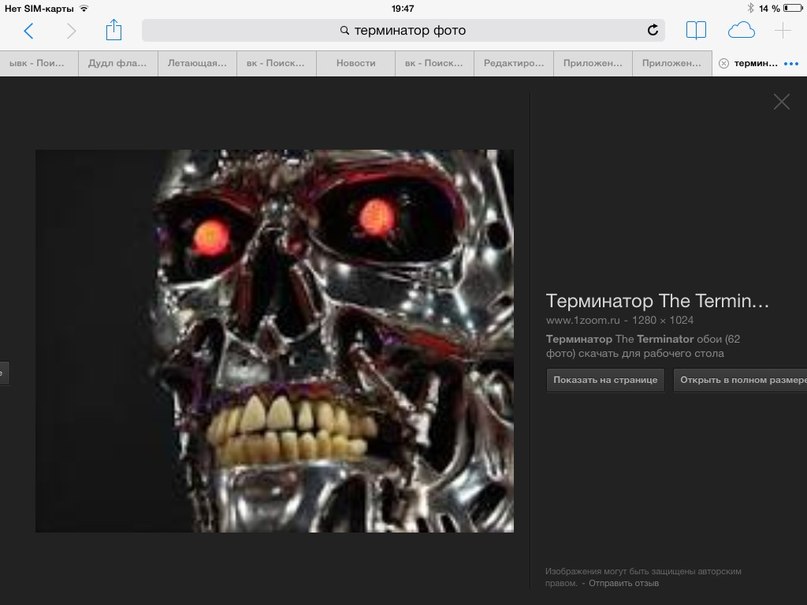Open the Share sheet icon
The image size is (807, 605).
point(113,30)
